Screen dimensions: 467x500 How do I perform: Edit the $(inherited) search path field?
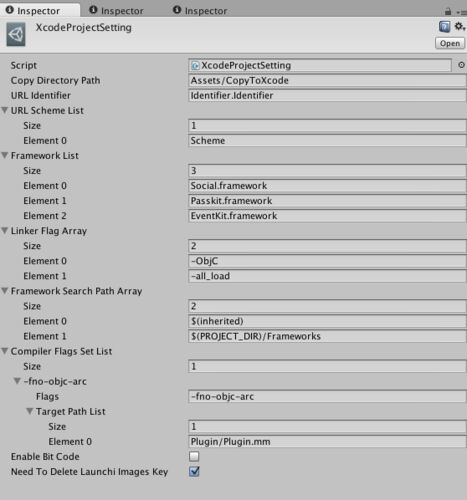point(327,321)
